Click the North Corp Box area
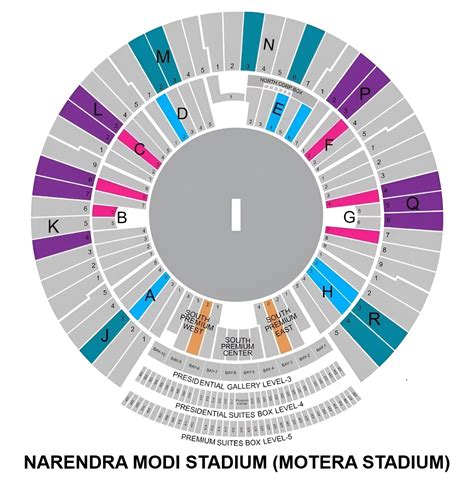Viewport: 474px width, 479px height. (x=282, y=87)
